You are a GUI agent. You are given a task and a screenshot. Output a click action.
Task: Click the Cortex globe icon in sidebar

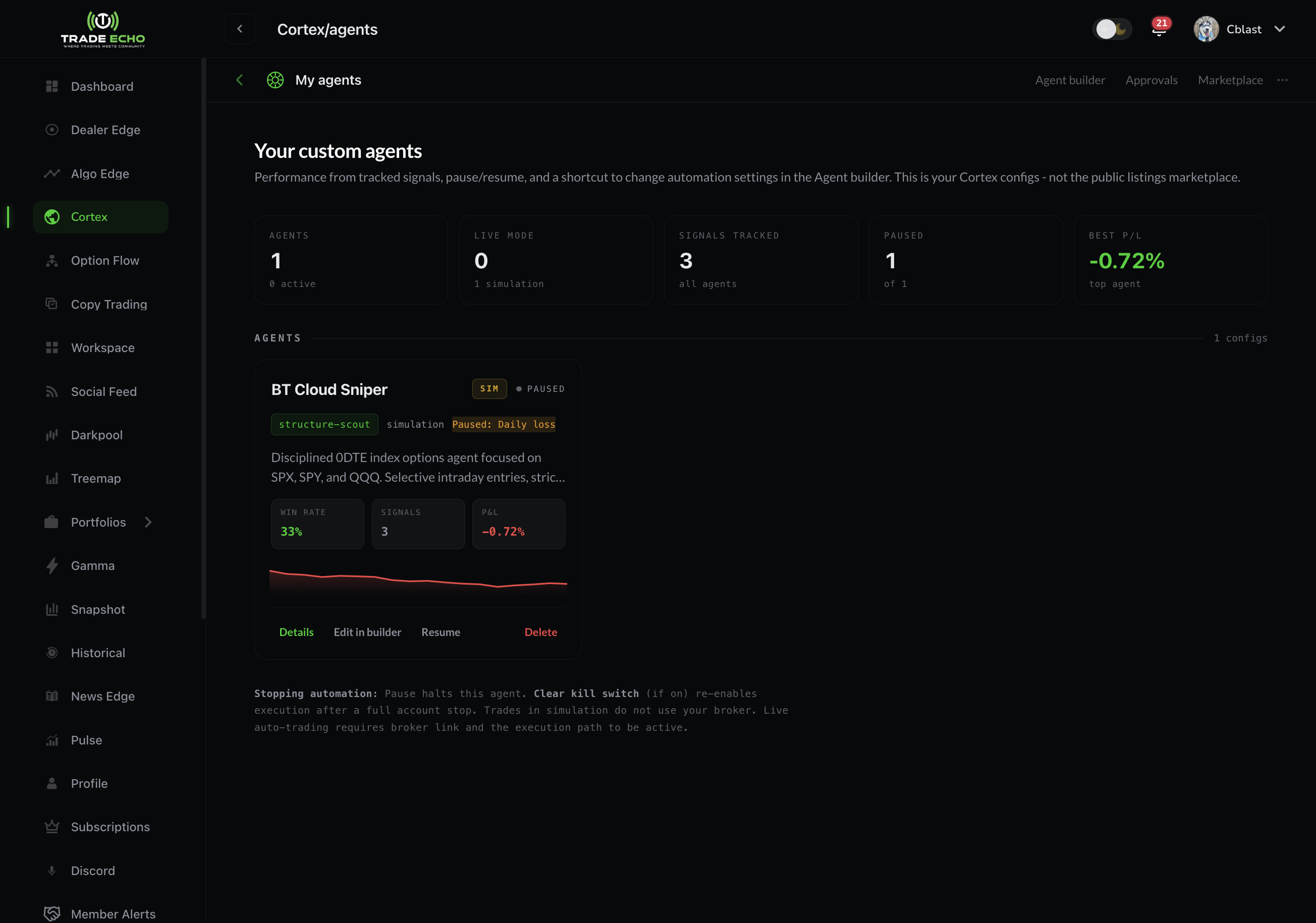point(51,217)
